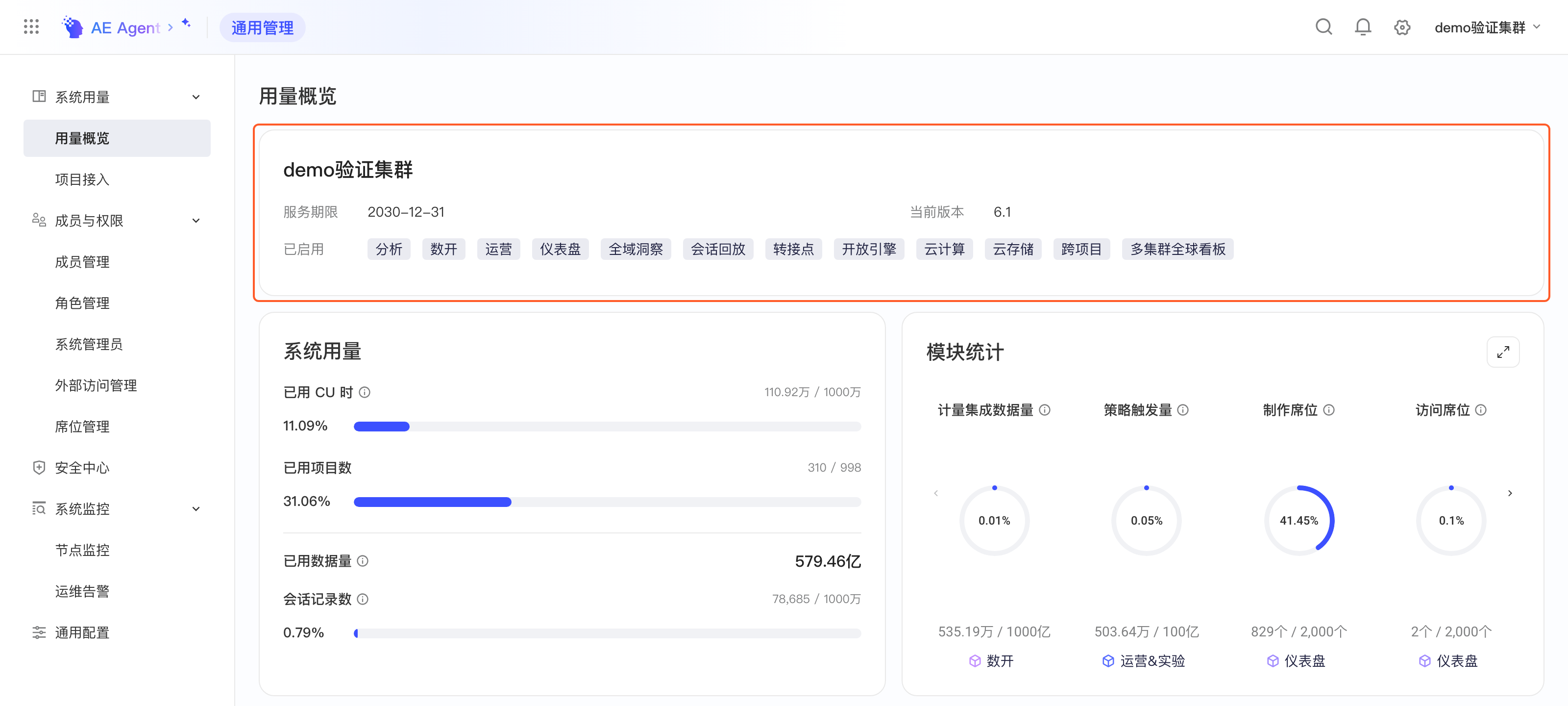Collapse the 系统用量 sidebar section
This screenshot has width=1568, height=706.
pyautogui.click(x=196, y=97)
